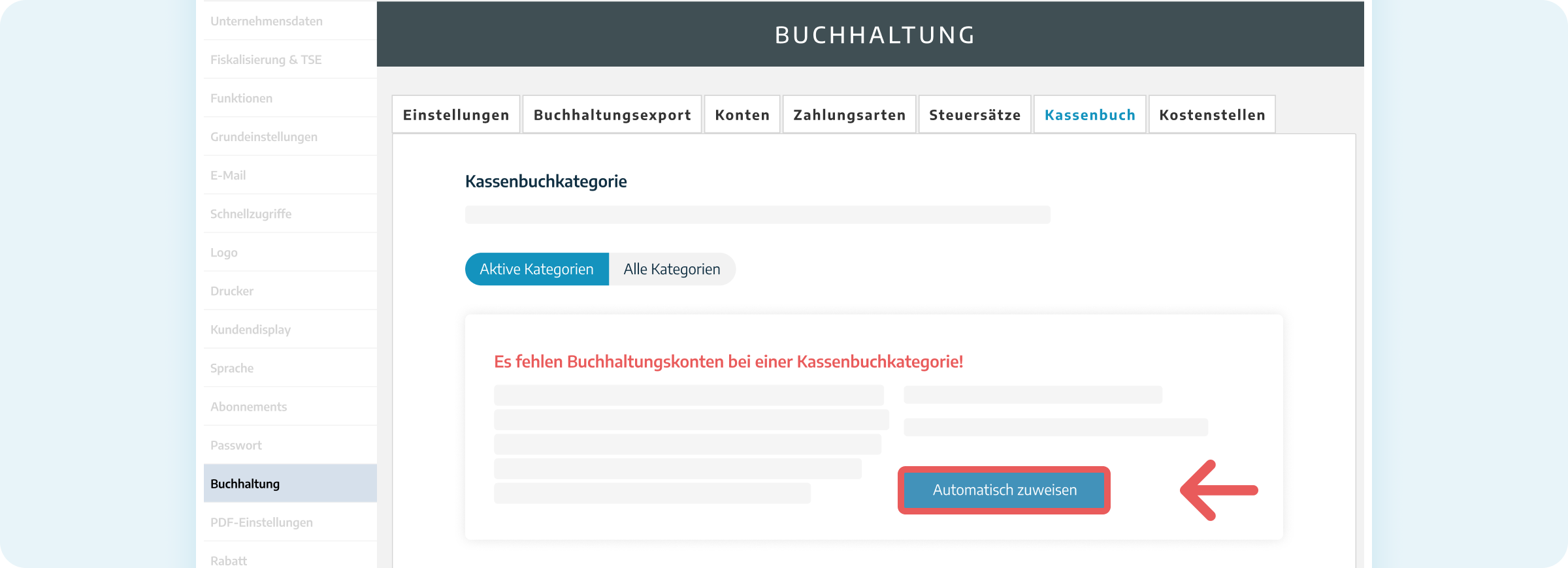Open the Konten tab

point(742,115)
